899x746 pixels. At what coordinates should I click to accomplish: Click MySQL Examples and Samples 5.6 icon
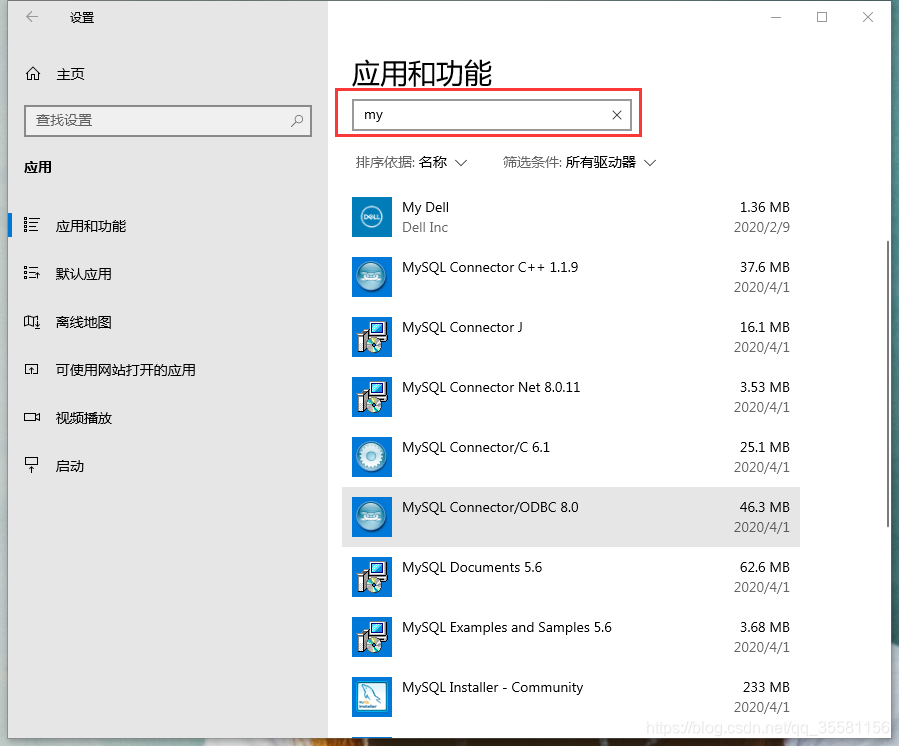click(372, 637)
